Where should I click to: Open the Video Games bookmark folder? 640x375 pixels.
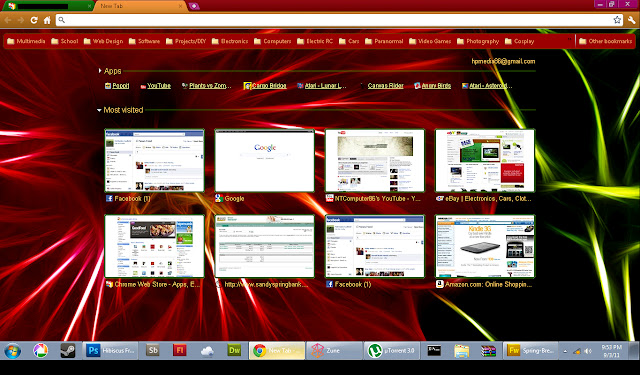tap(430, 41)
